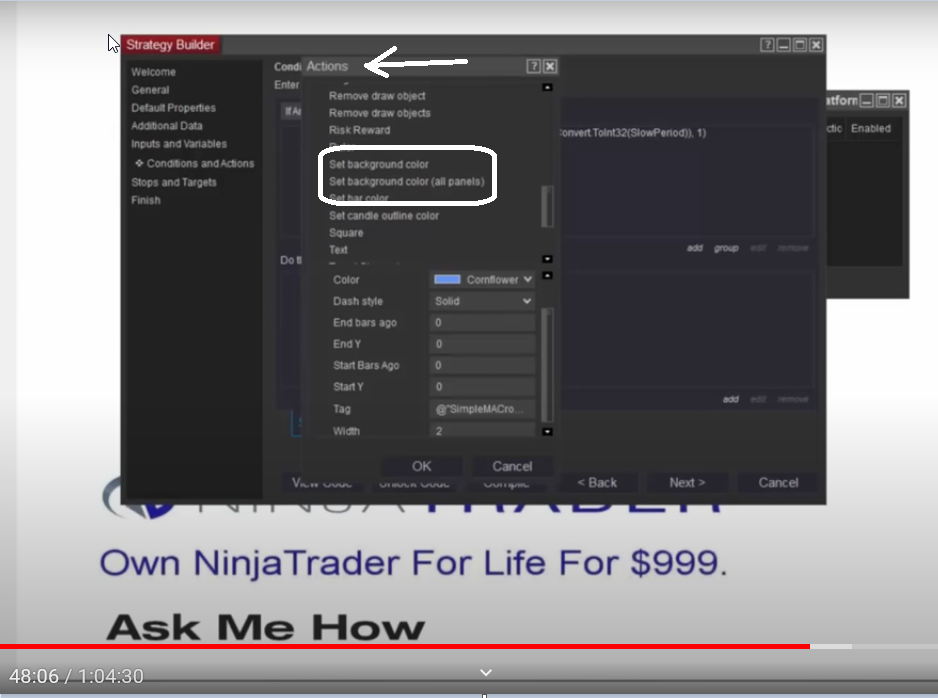
Task: Choose Set background color action
Action: click(x=379, y=164)
